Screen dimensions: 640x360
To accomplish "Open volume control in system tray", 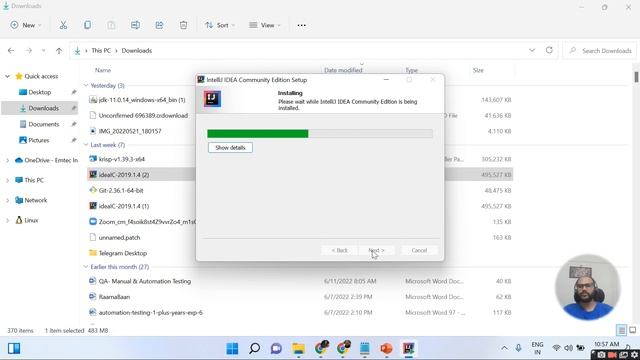I will click(x=568, y=348).
